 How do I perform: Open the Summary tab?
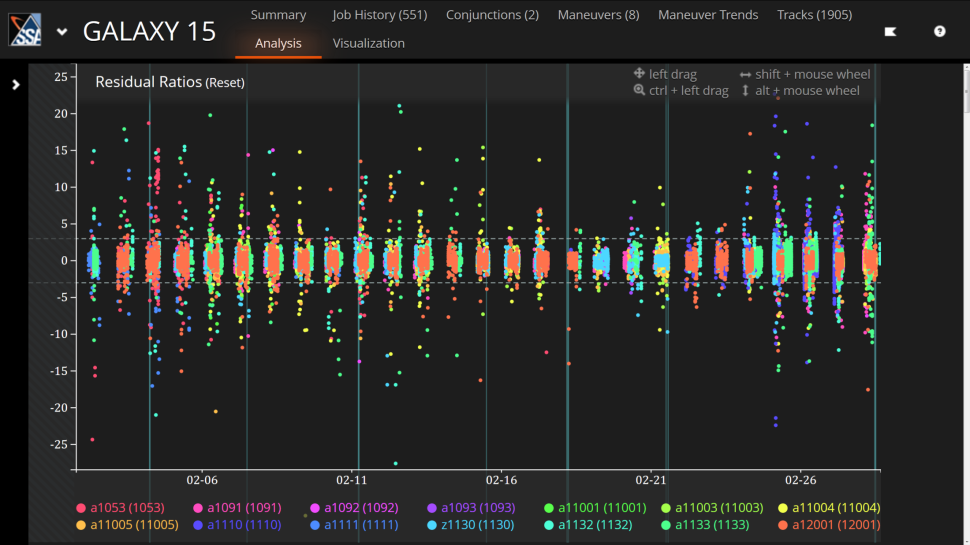(x=278, y=15)
